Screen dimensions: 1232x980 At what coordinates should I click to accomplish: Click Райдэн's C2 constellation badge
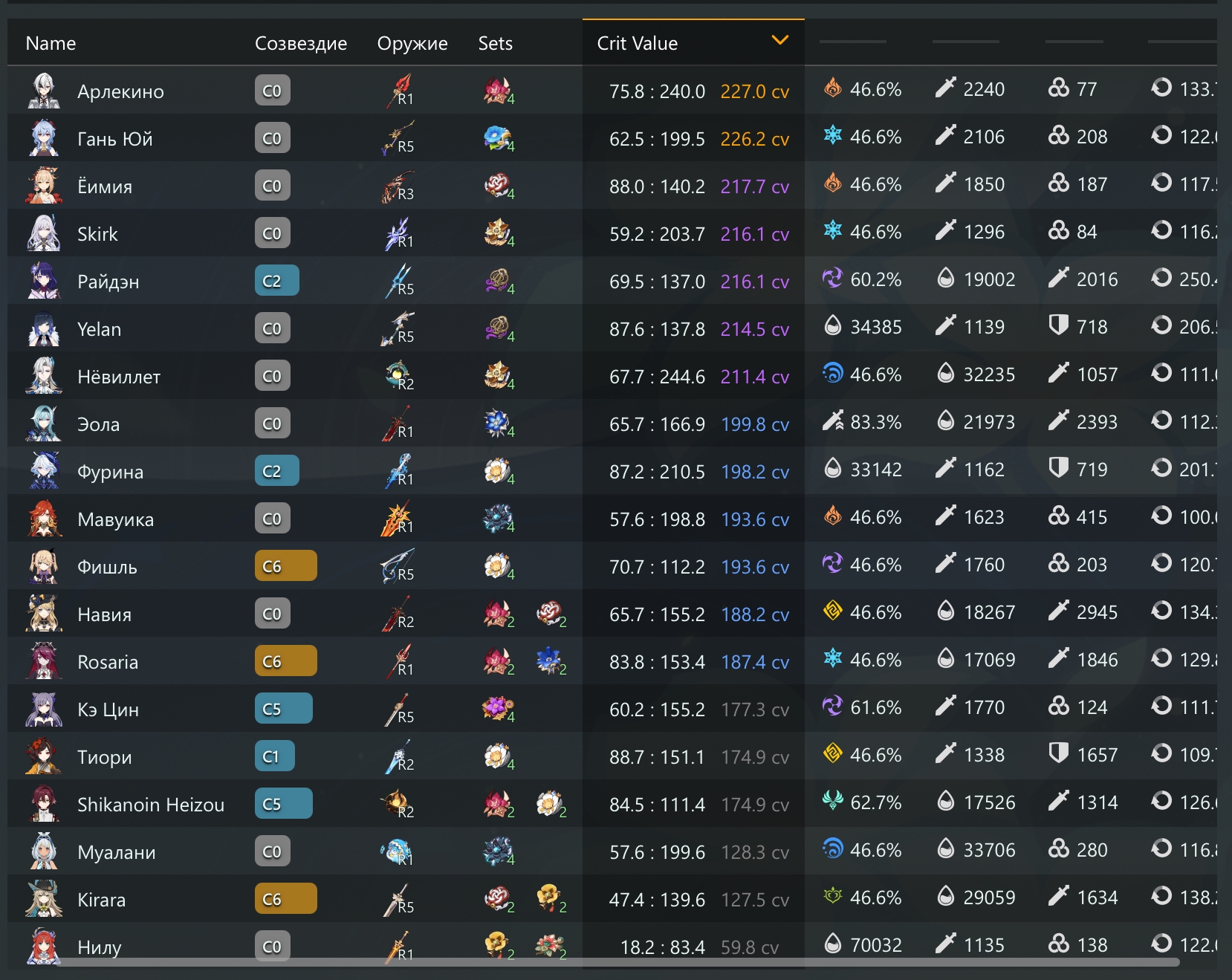(277, 281)
